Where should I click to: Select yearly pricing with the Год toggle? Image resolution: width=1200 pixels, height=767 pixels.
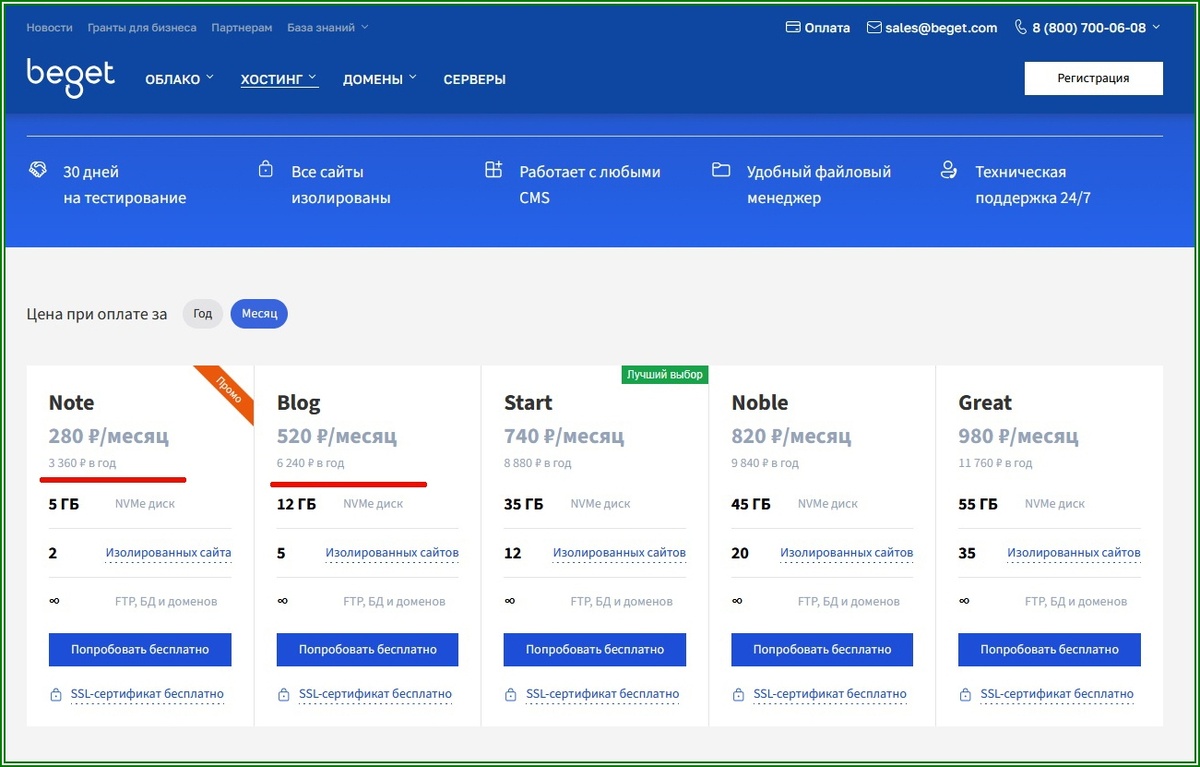pos(203,314)
